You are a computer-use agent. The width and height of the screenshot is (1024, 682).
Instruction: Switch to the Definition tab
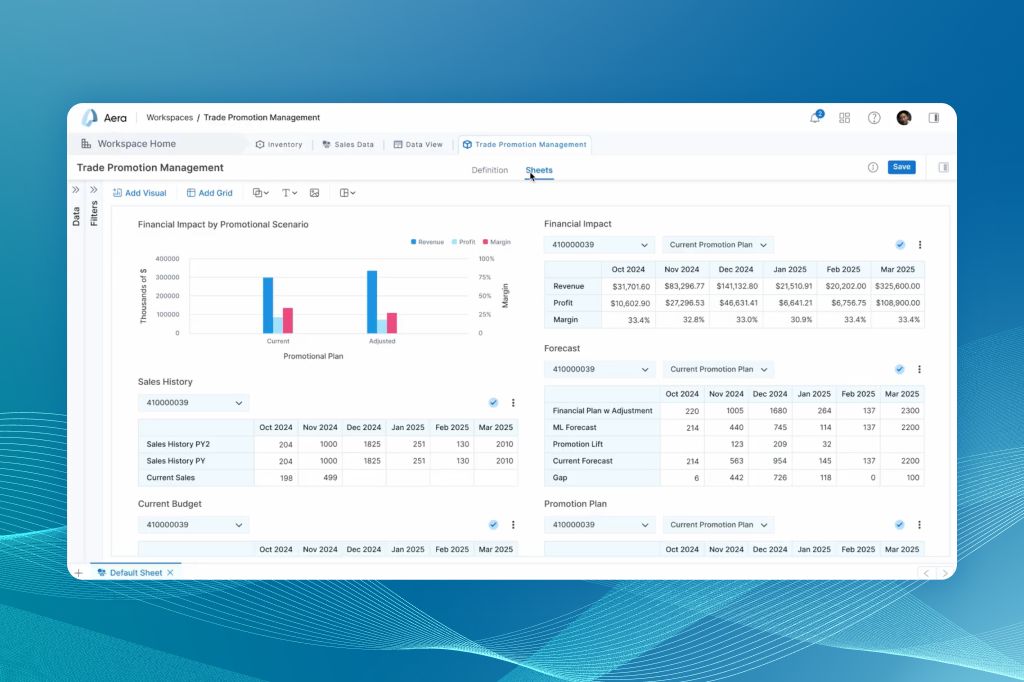[489, 170]
